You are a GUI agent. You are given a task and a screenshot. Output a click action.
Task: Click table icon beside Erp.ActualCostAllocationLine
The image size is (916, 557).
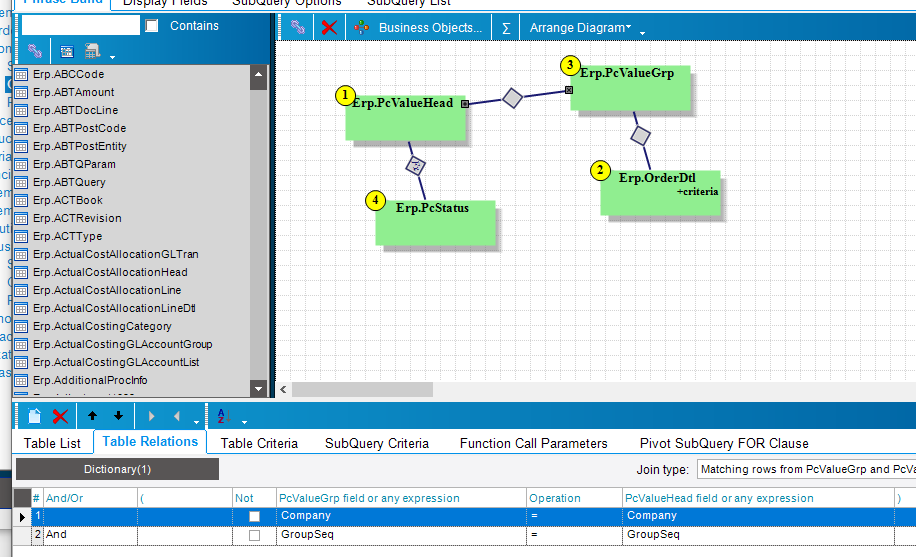(x=21, y=290)
